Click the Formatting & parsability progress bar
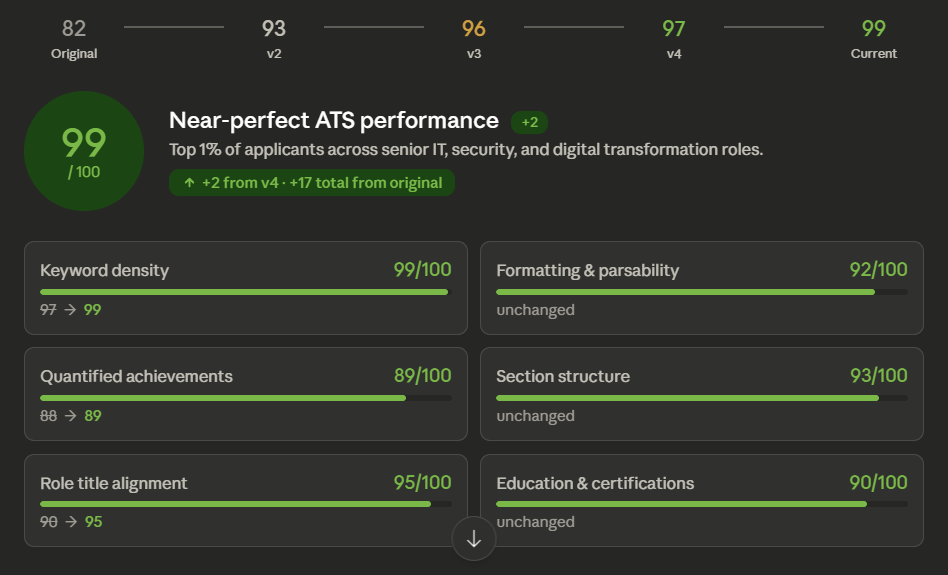The image size is (948, 575). [701, 292]
